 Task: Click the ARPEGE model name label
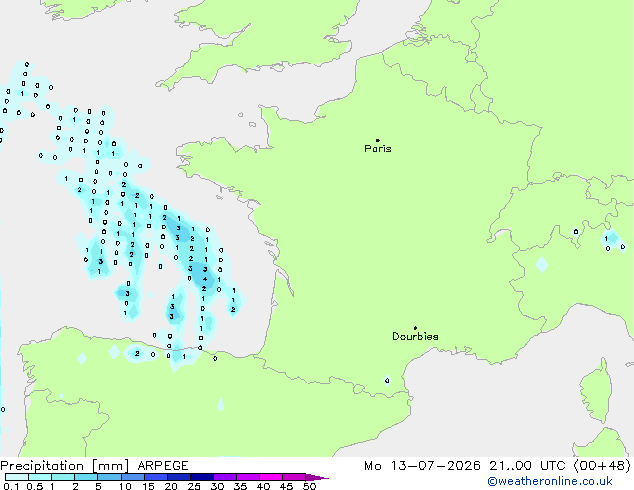click(x=163, y=466)
